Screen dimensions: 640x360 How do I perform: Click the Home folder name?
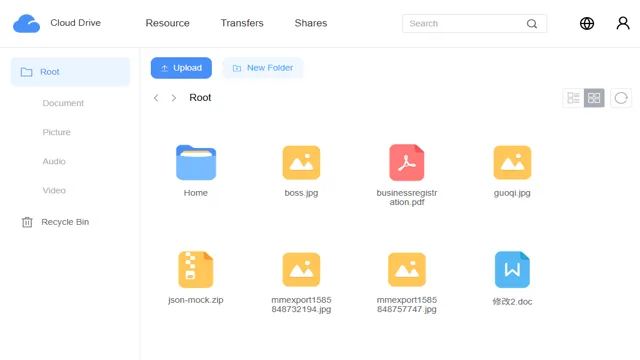pyautogui.click(x=196, y=193)
